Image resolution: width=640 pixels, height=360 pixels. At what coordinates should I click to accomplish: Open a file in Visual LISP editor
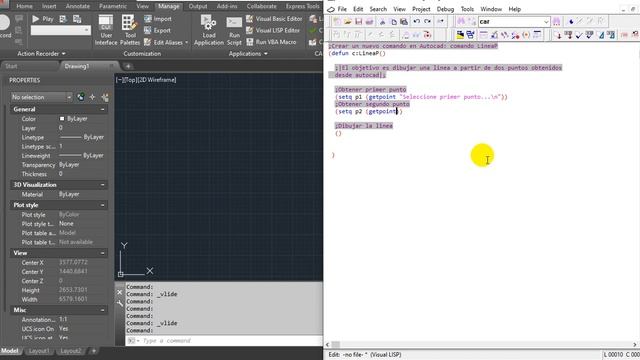pos(348,21)
